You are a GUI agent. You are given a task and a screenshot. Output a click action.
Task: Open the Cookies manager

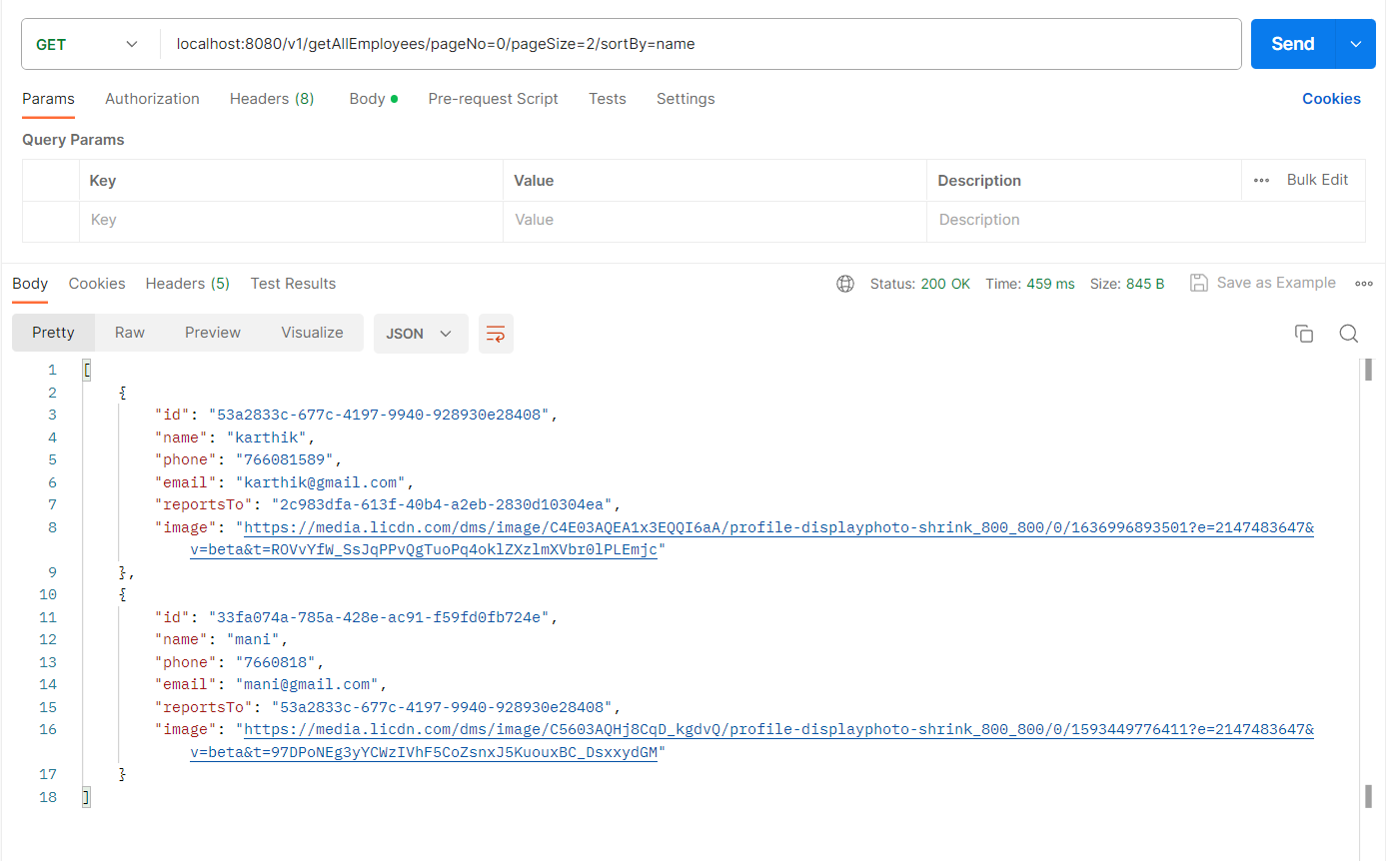coord(1331,99)
